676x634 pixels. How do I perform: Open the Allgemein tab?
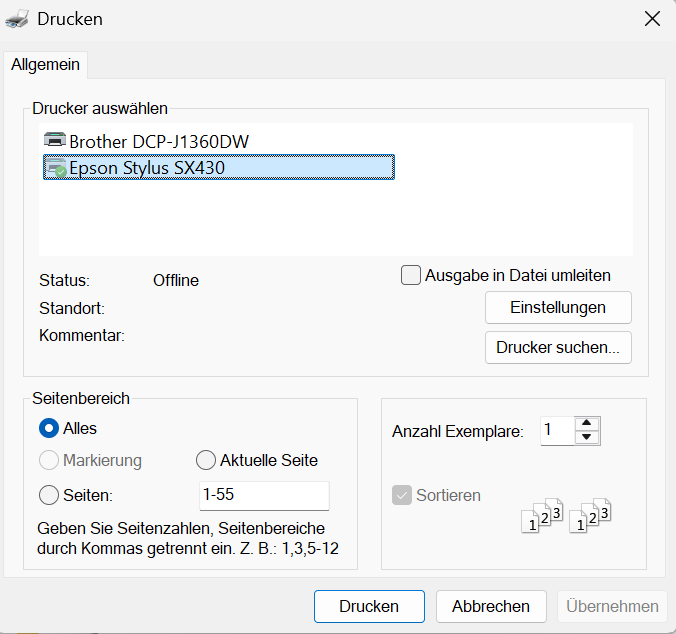pos(45,65)
